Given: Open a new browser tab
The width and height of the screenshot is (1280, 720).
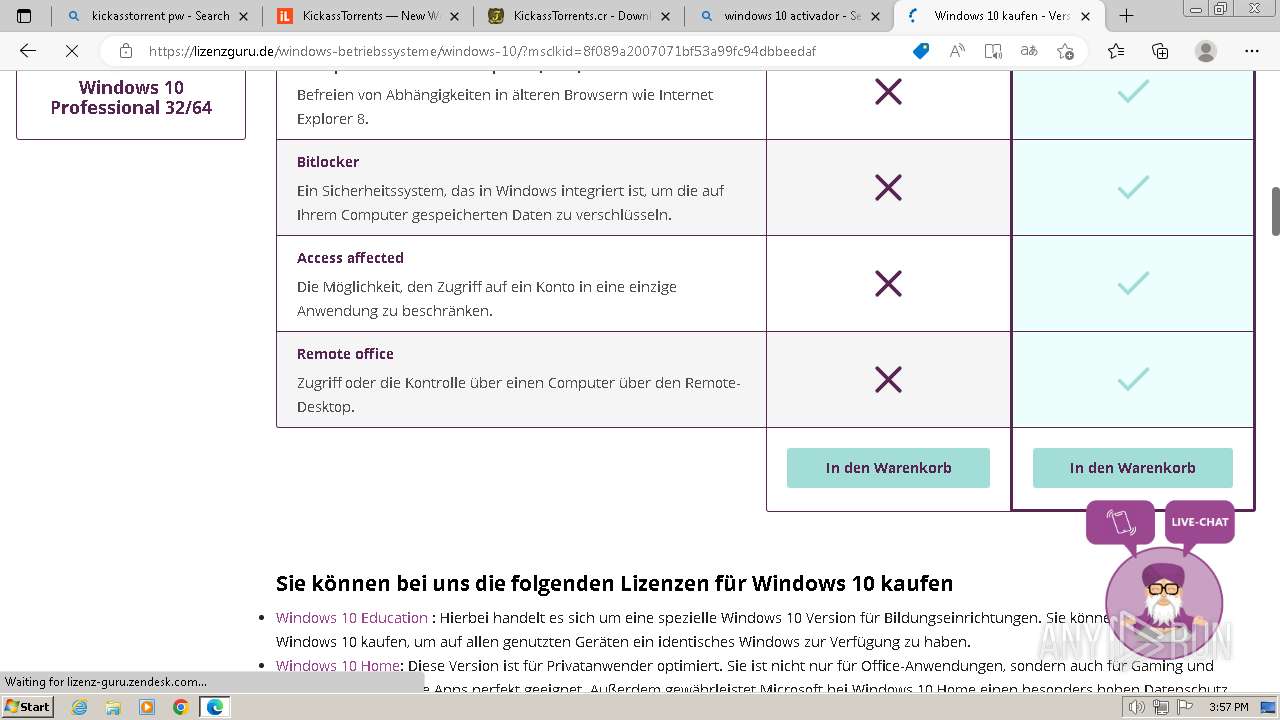Looking at the screenshot, I should point(1126,16).
